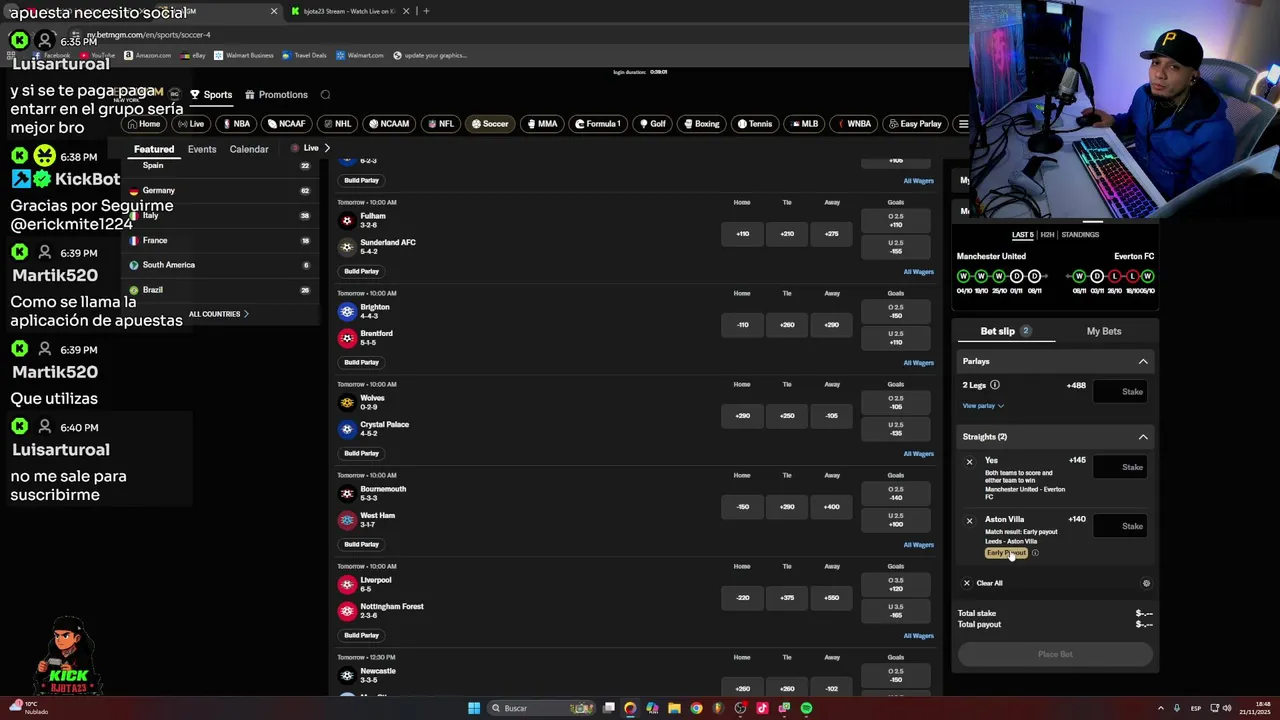Image resolution: width=1280 pixels, height=720 pixels.
Task: Open the WNBA sport chip
Action: [853, 124]
